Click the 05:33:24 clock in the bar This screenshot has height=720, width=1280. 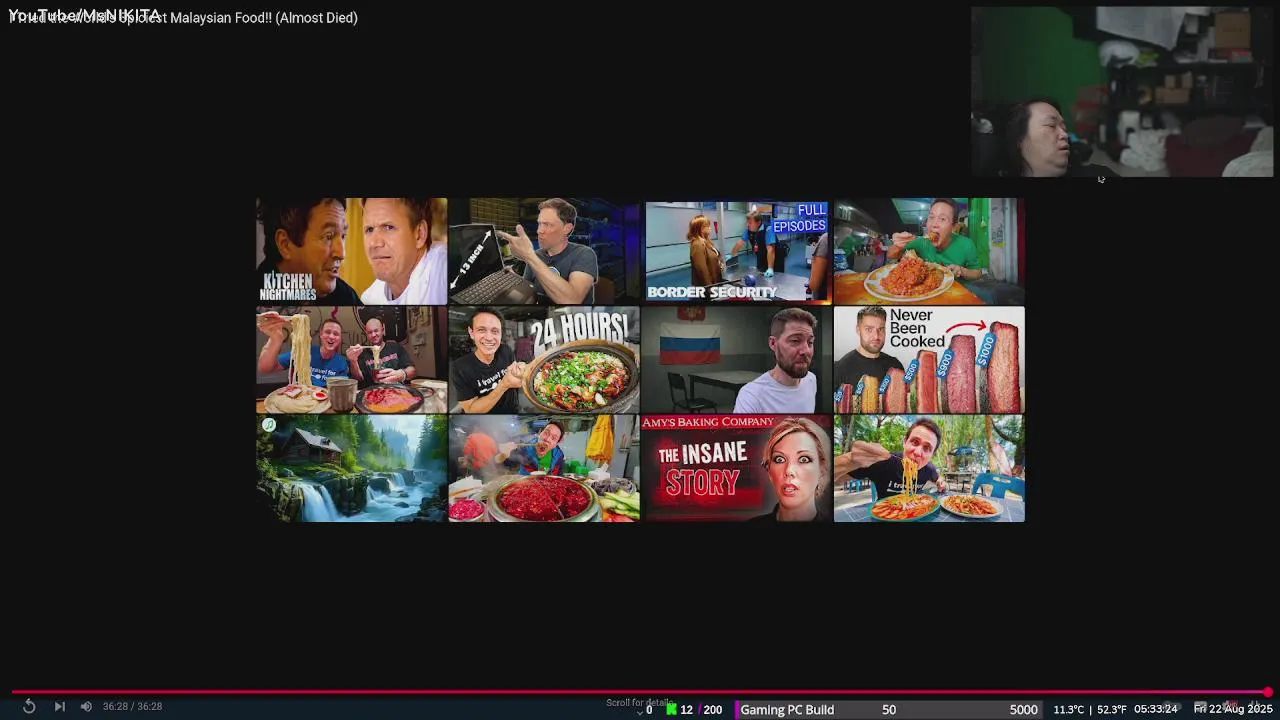pyautogui.click(x=1155, y=710)
